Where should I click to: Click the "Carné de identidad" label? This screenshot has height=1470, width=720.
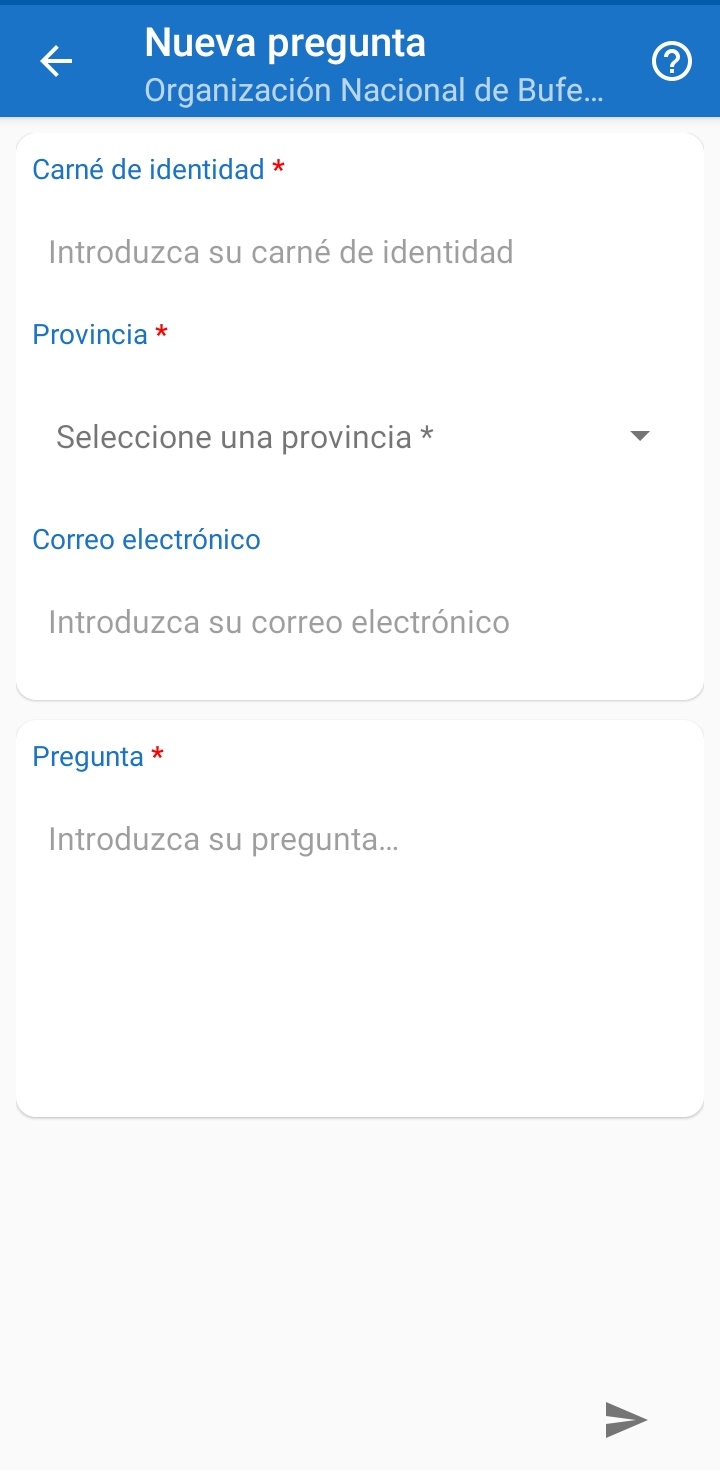148,170
